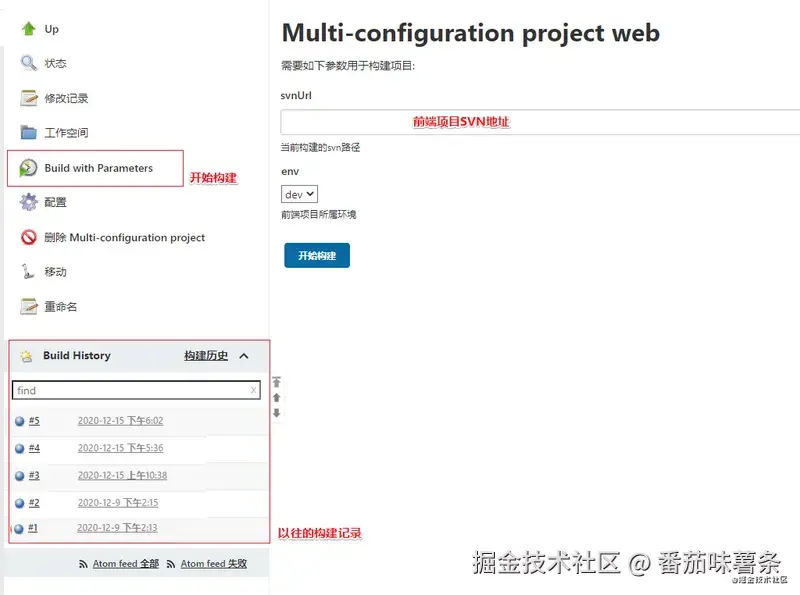Open build #3 link
The image size is (800, 595).
34,475
